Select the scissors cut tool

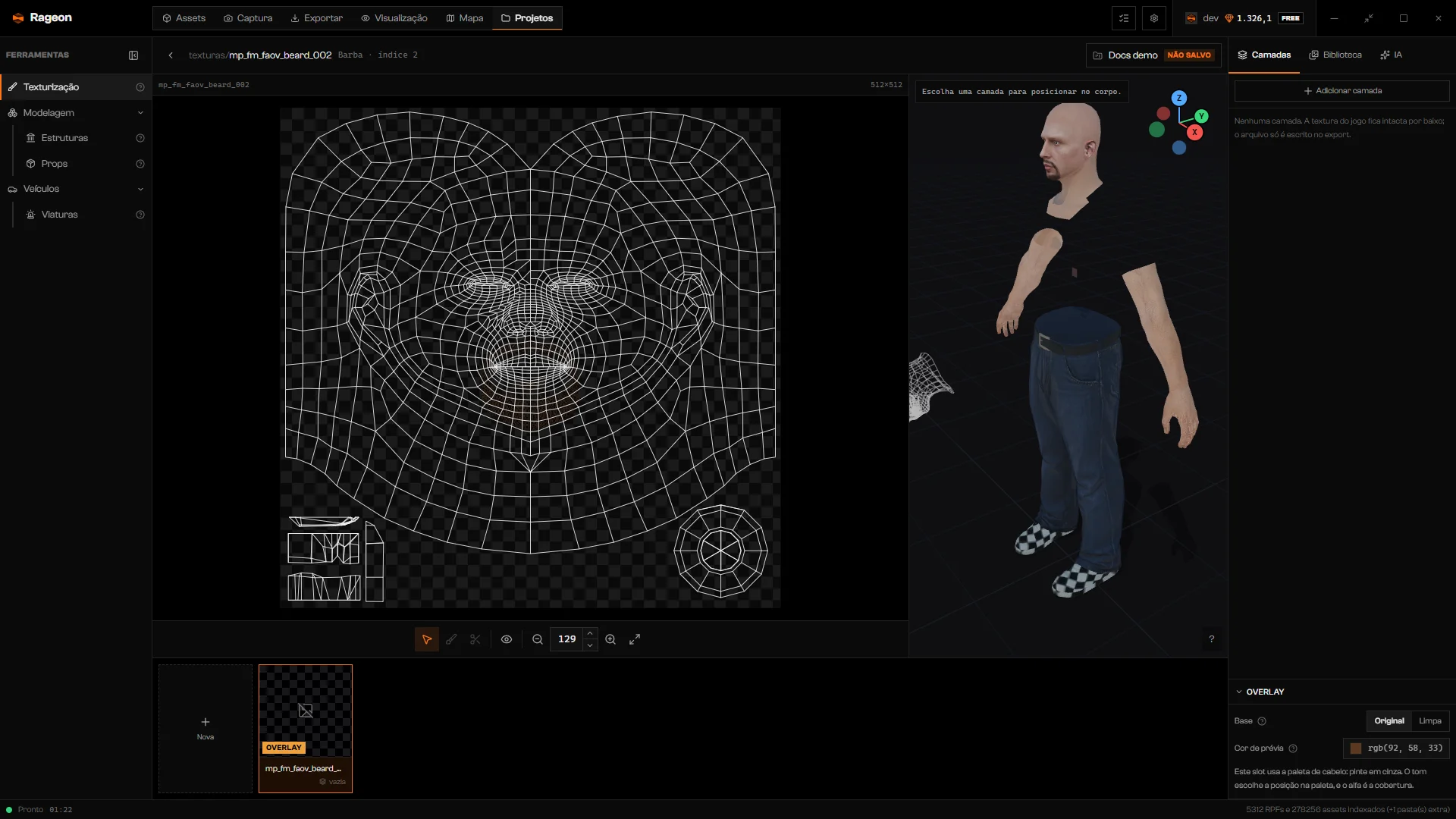tap(475, 639)
